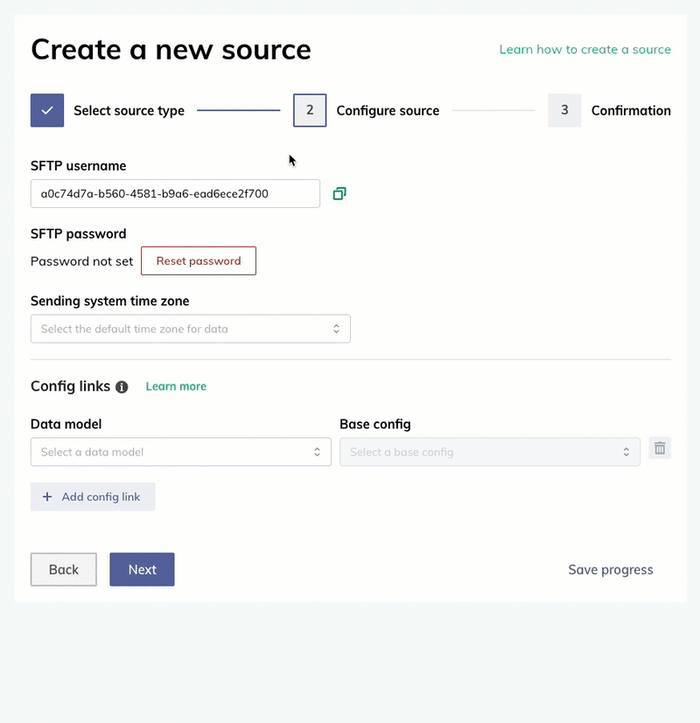Open the Data model dropdown
The width and height of the screenshot is (700, 723).
pyautogui.click(x=181, y=452)
